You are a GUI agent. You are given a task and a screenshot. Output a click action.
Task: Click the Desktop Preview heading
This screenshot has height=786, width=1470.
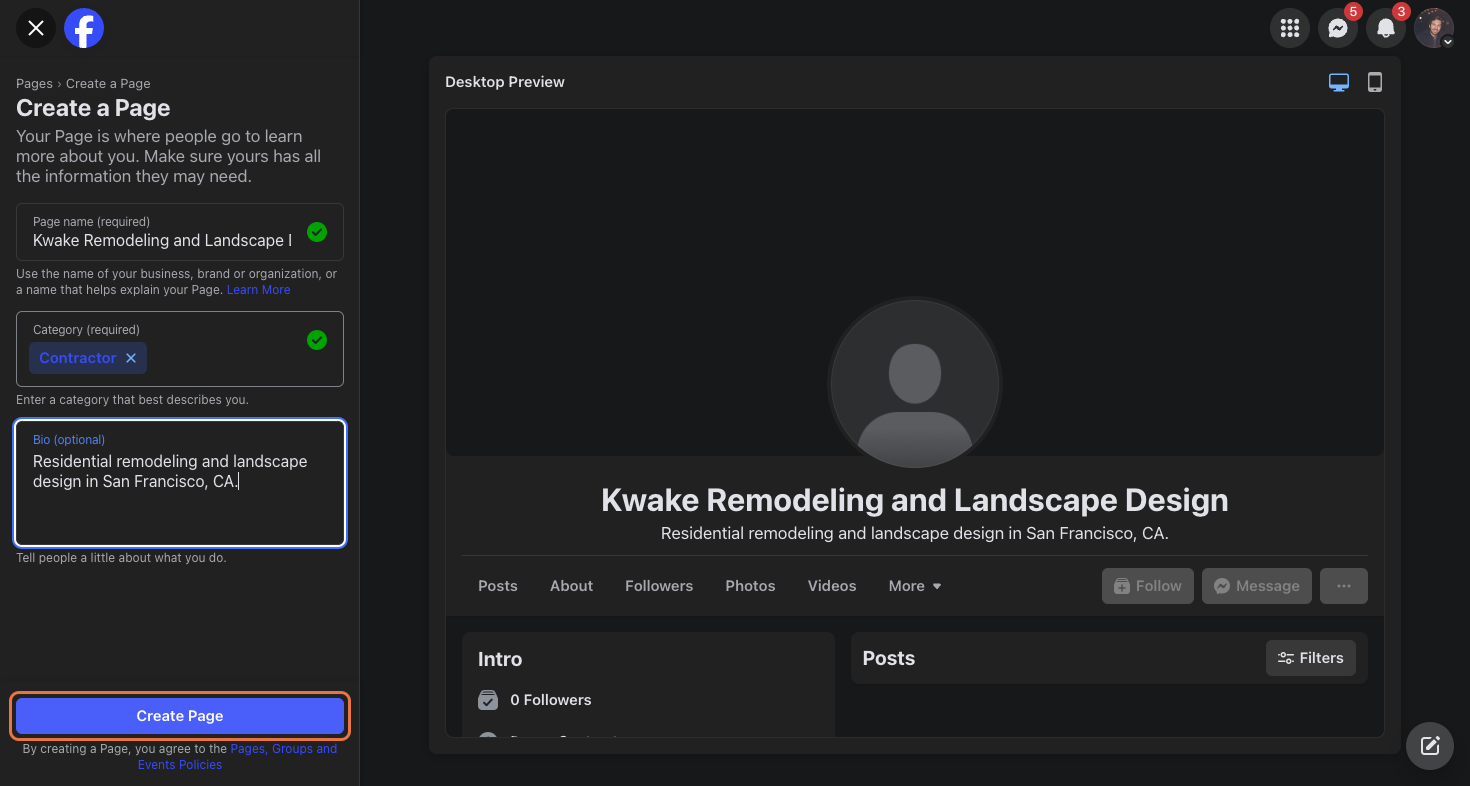pyautogui.click(x=505, y=82)
